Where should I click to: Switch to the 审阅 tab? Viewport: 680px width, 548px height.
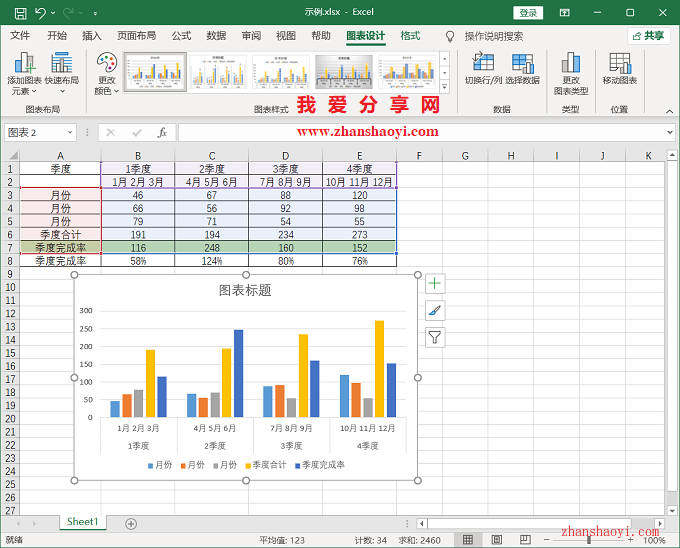click(x=251, y=36)
